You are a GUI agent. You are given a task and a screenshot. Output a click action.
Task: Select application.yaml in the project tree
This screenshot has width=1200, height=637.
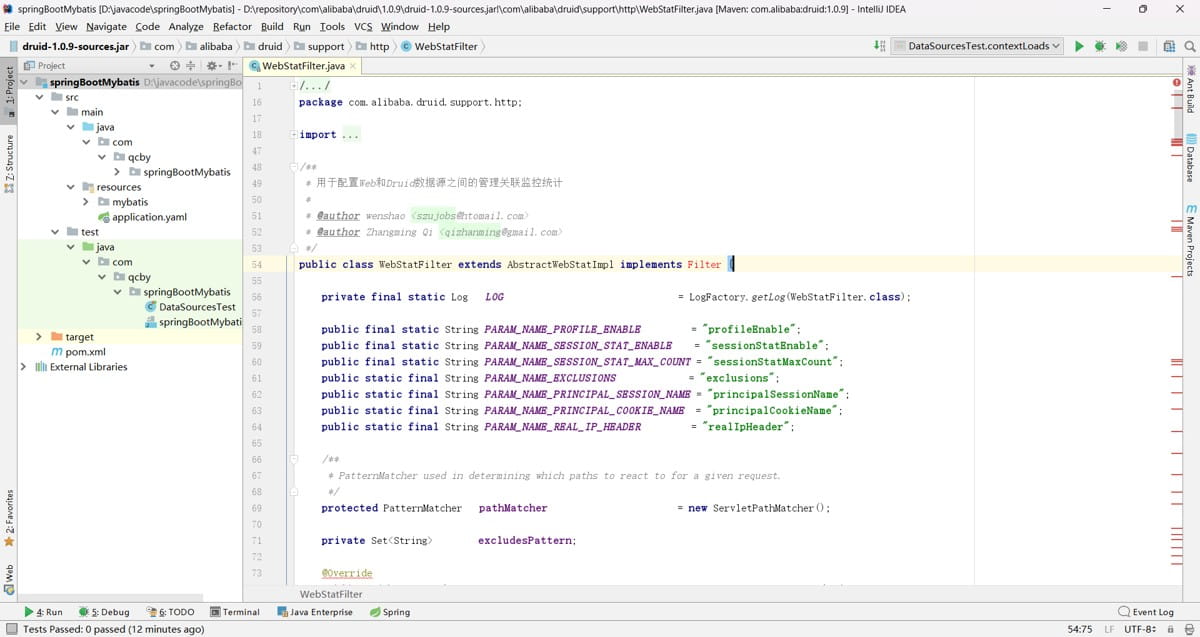tap(149, 217)
